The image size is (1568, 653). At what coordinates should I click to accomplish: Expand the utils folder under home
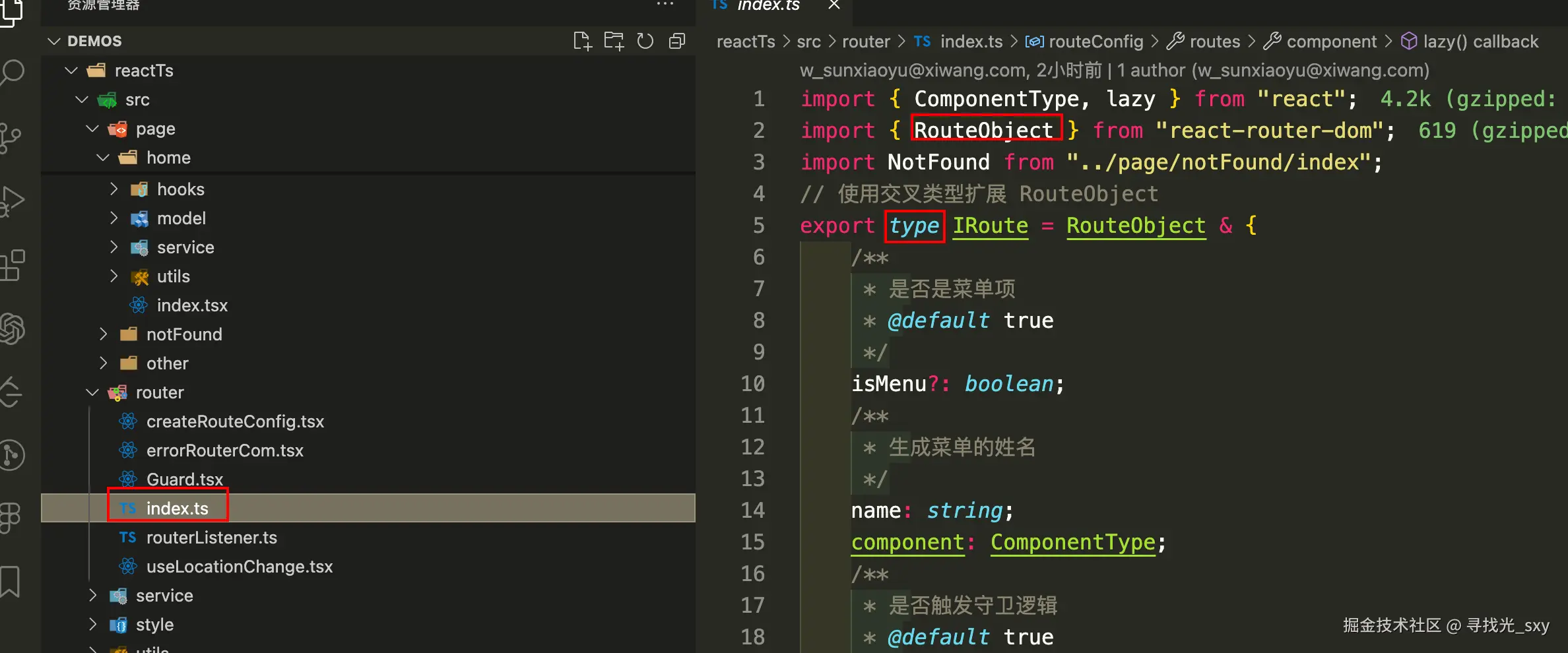[x=114, y=276]
